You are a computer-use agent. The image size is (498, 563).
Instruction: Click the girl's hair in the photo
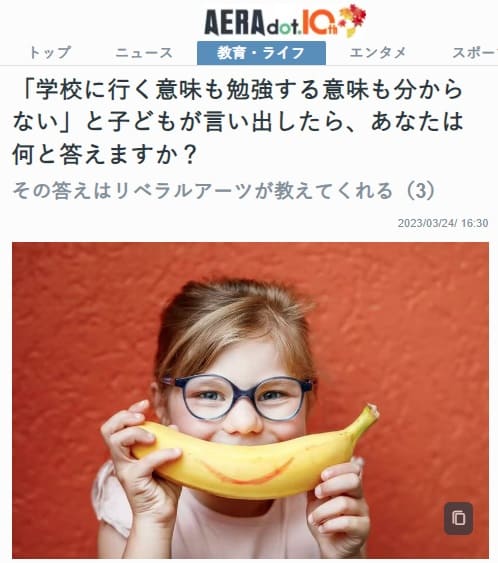pos(233,327)
